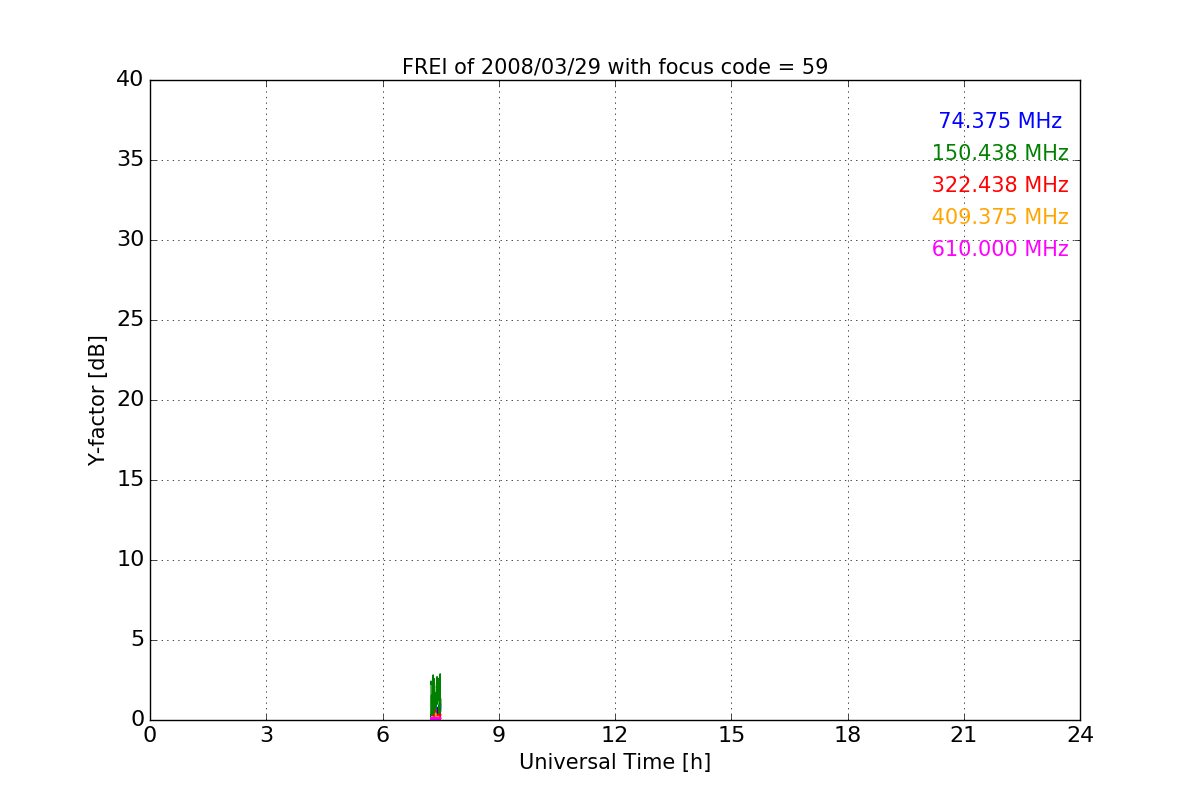This screenshot has height=800, width=1200.
Task: Click x-axis tick label 3
Action: (x=266, y=735)
